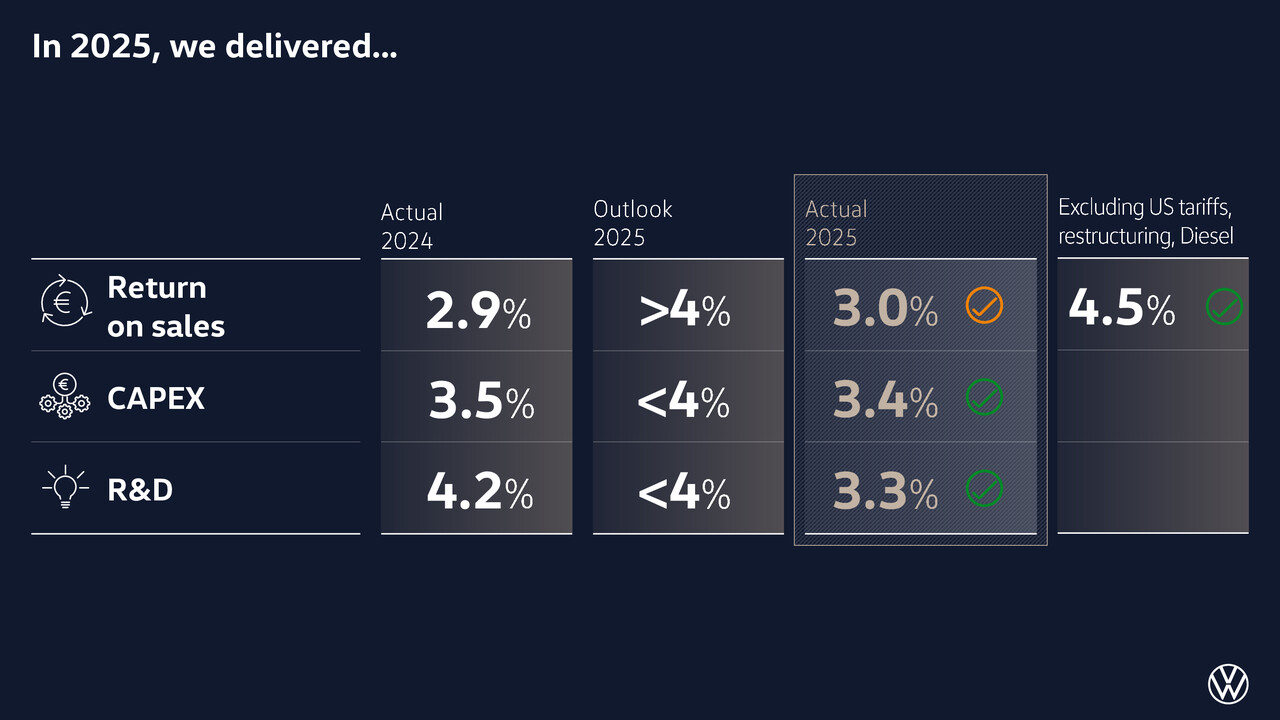Click the Volkswagen logo
The image size is (1280, 720).
click(1228, 684)
